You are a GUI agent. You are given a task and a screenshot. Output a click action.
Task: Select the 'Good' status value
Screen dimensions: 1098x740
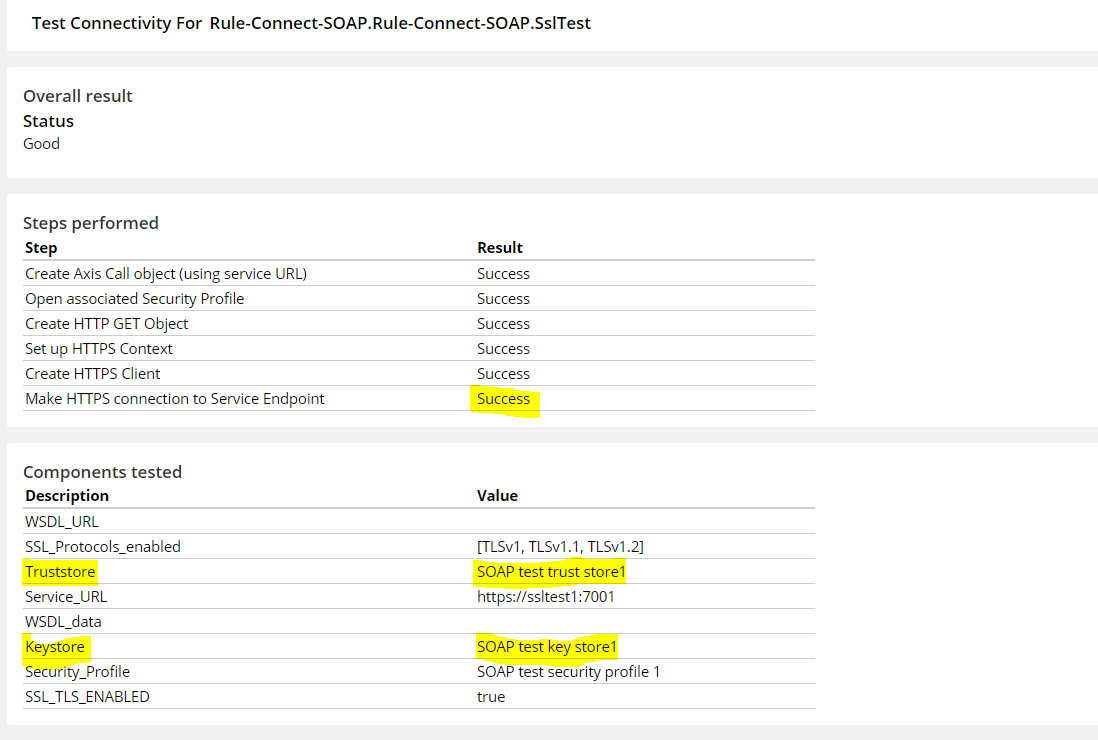(41, 144)
